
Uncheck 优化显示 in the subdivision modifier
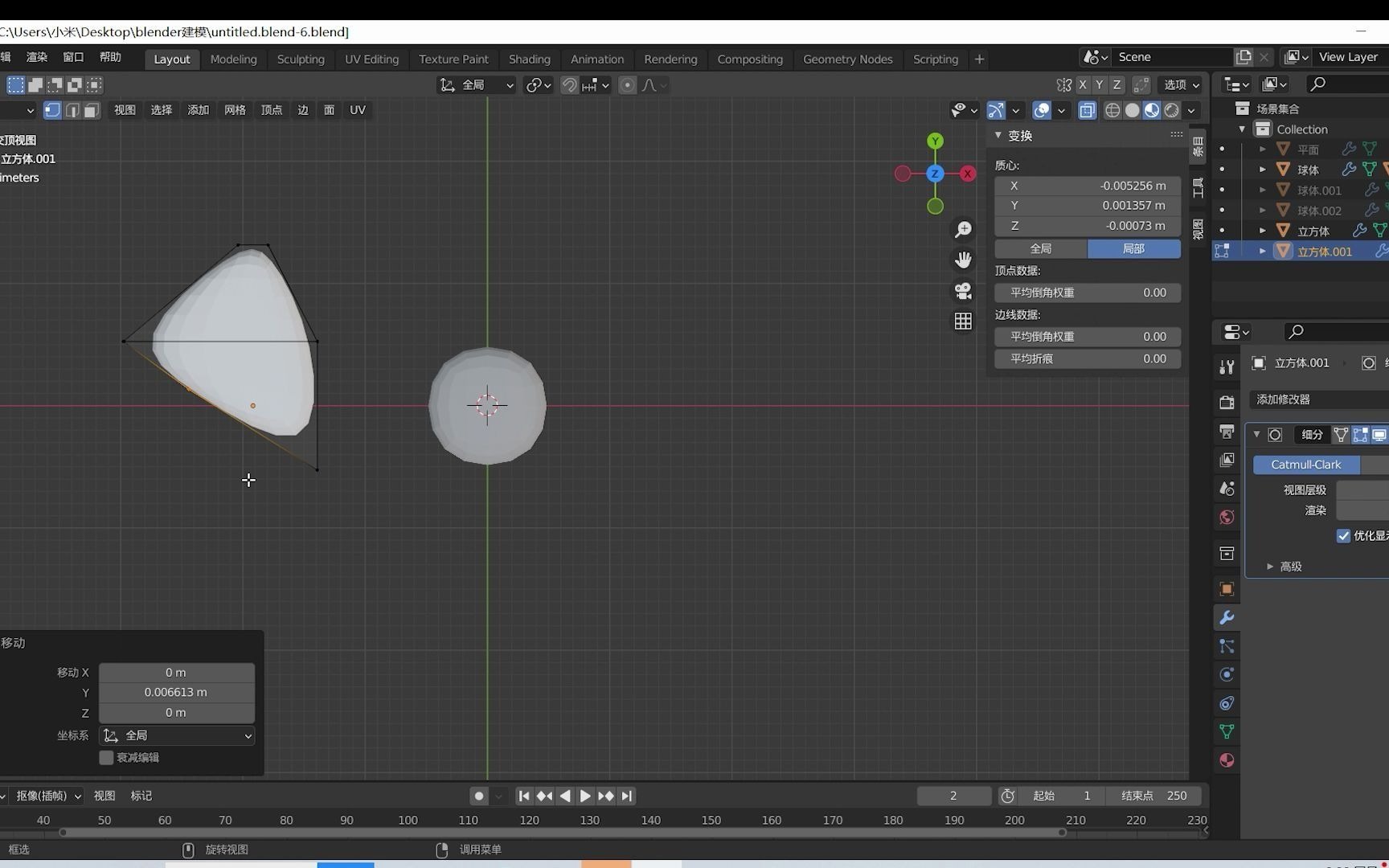[x=1343, y=535]
